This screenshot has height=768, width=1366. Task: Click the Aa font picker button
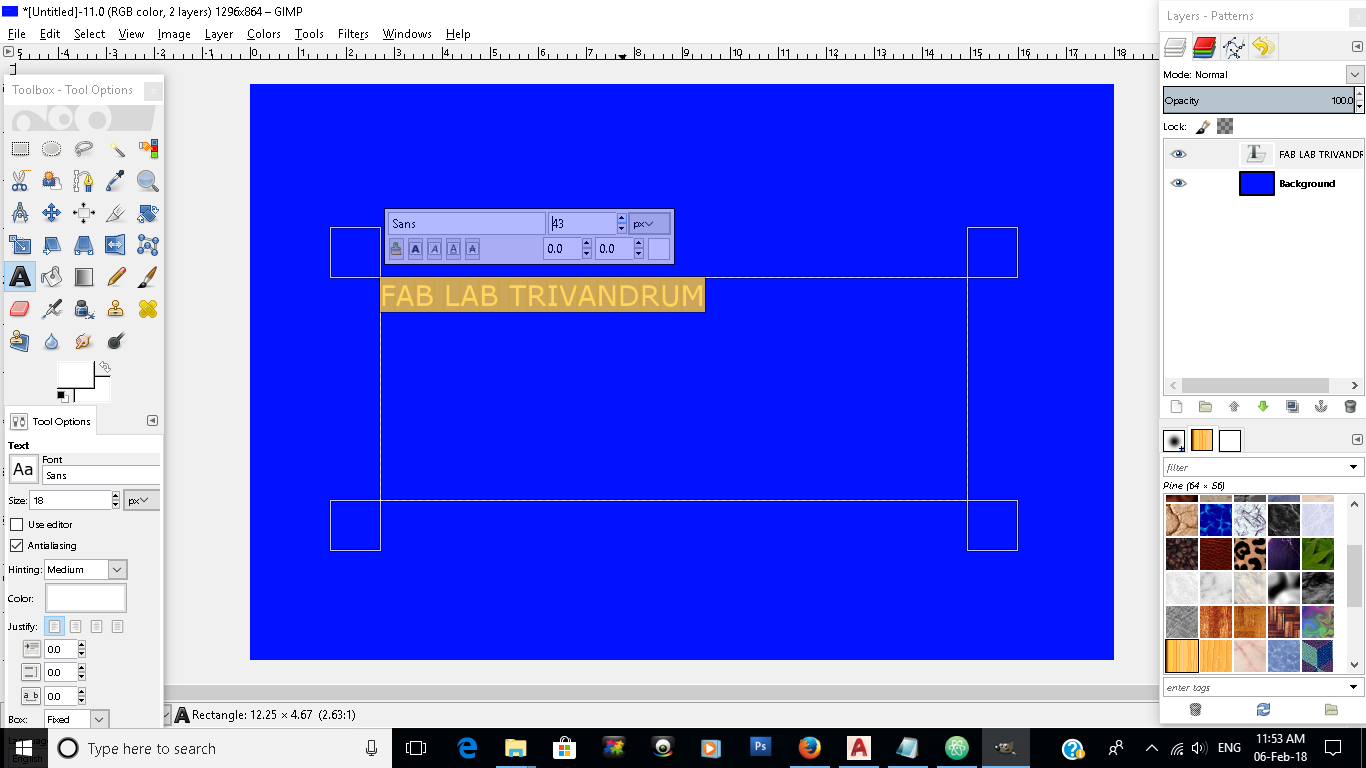(x=23, y=469)
